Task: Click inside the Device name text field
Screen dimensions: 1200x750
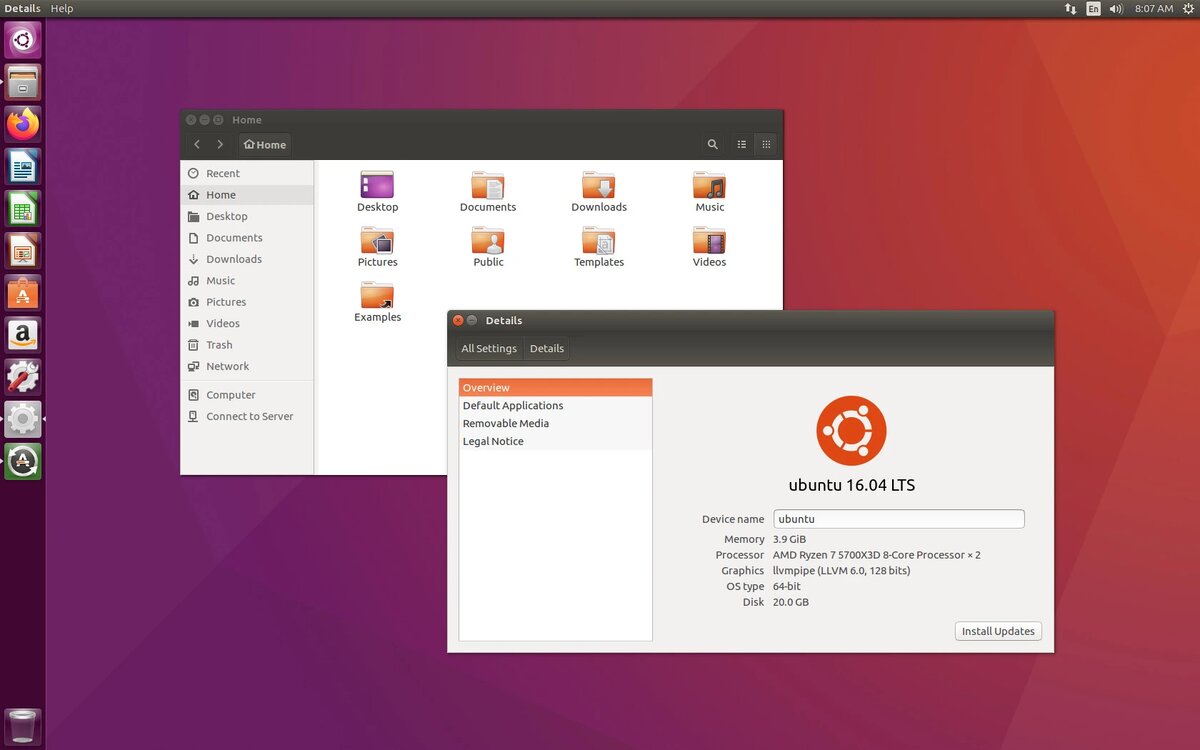Action: click(x=898, y=519)
